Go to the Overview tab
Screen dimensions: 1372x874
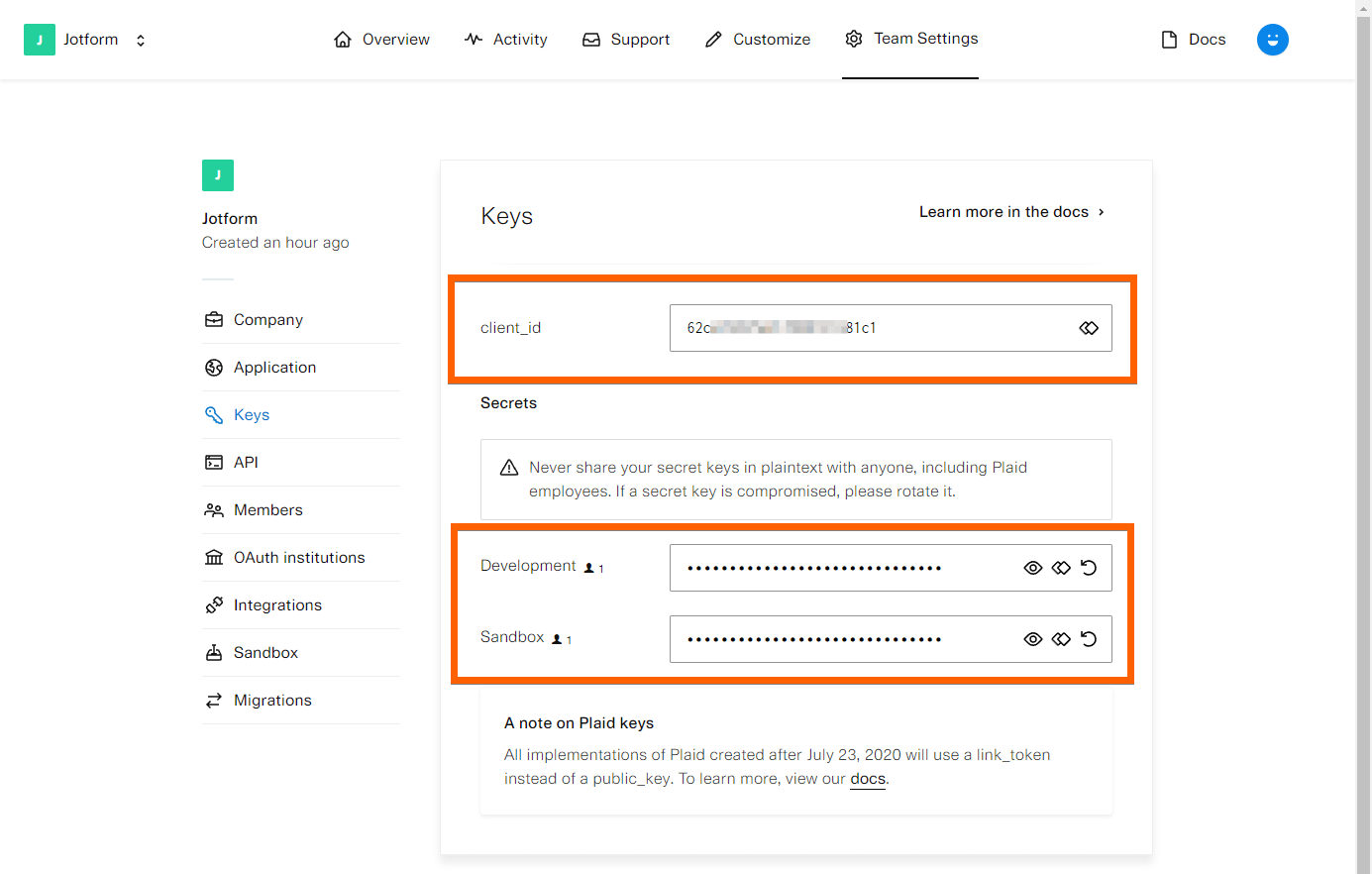(x=381, y=40)
